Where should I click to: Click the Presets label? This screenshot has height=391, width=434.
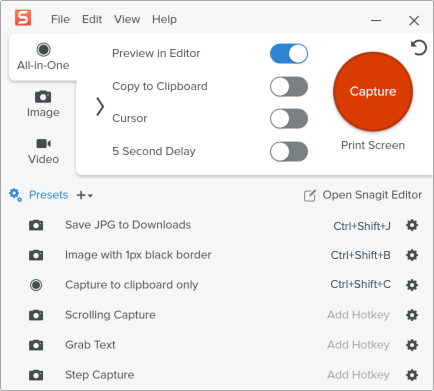click(49, 195)
